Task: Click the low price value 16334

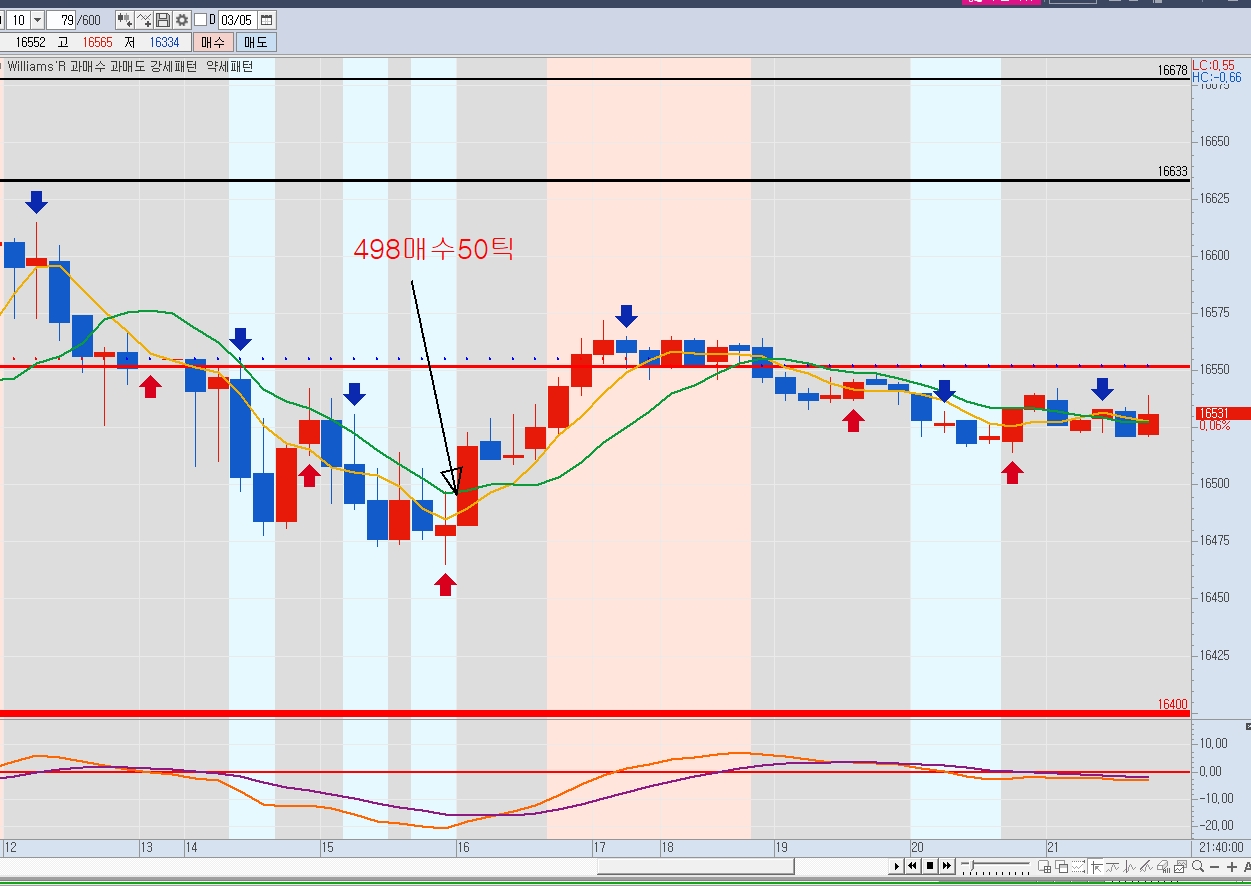Action: [164, 42]
